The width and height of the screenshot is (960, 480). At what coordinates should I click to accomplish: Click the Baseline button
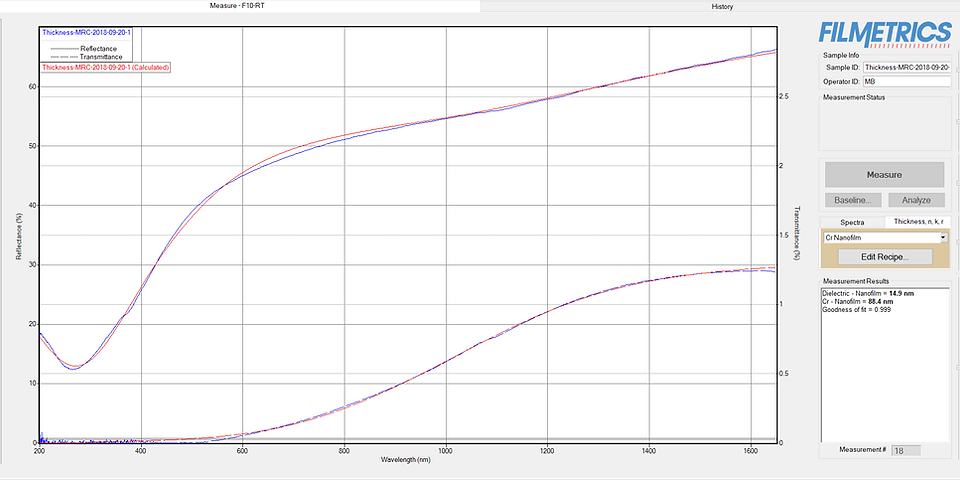click(x=852, y=200)
